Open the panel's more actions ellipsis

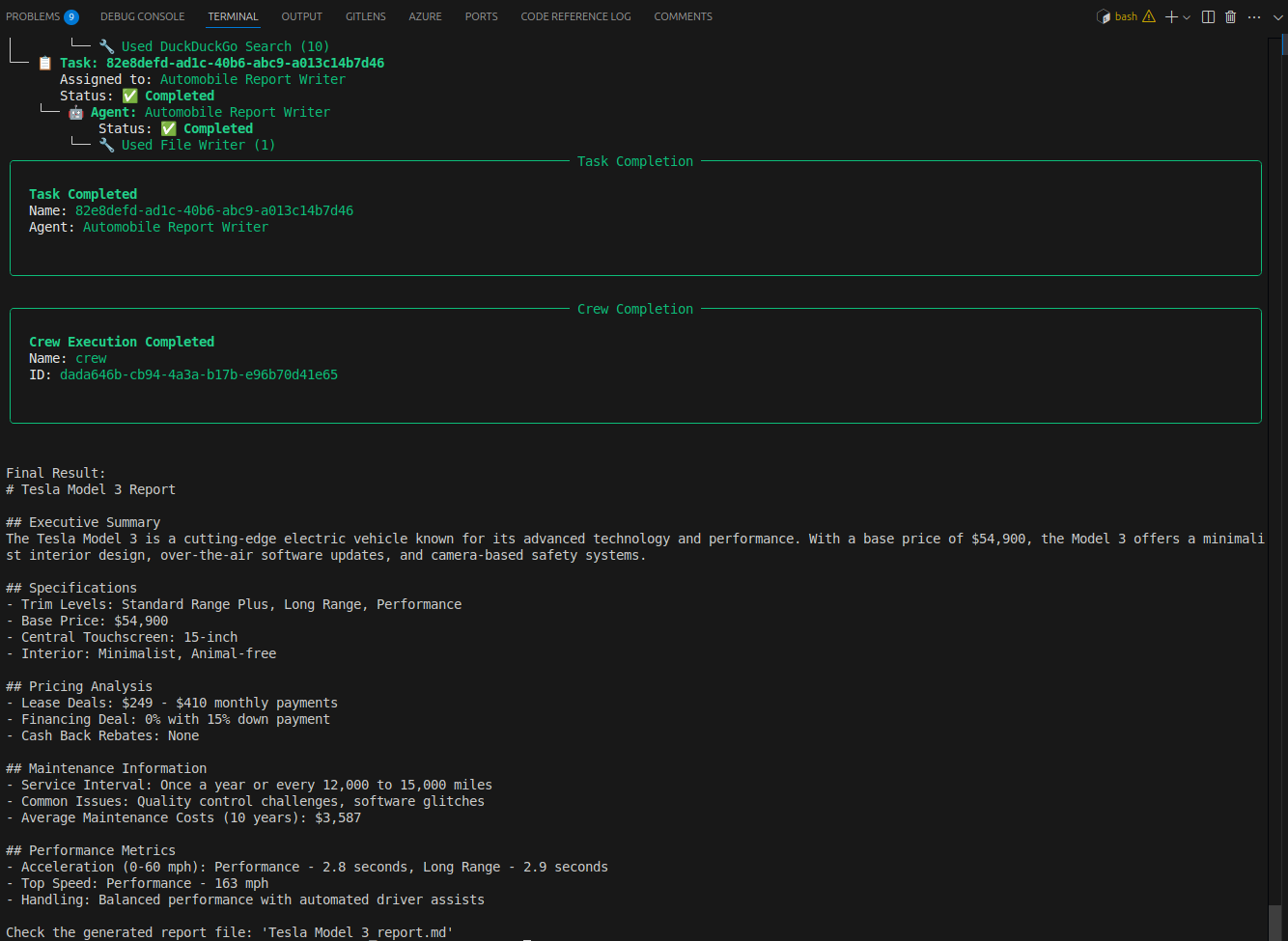tap(1254, 16)
